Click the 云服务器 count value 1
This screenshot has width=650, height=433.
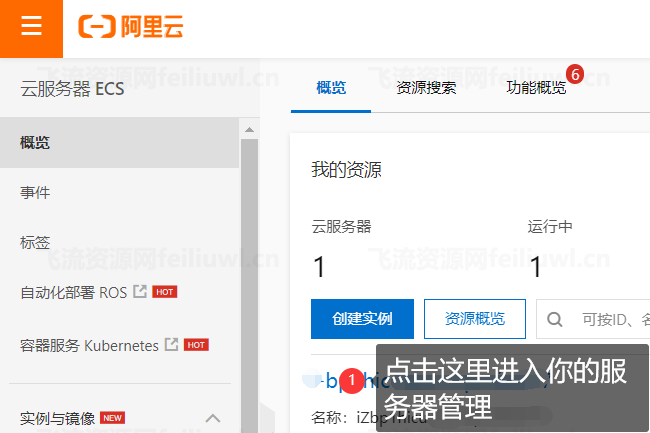(x=319, y=266)
